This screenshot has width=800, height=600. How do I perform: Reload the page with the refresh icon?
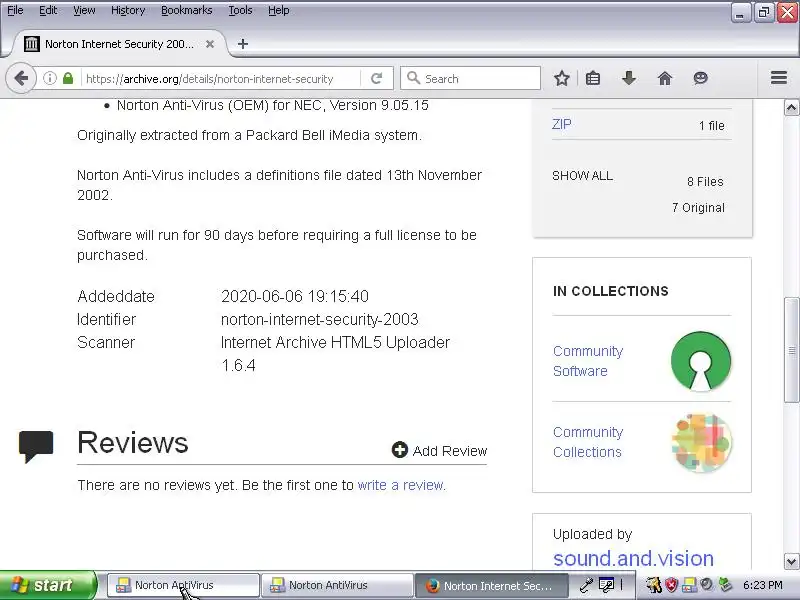377,79
